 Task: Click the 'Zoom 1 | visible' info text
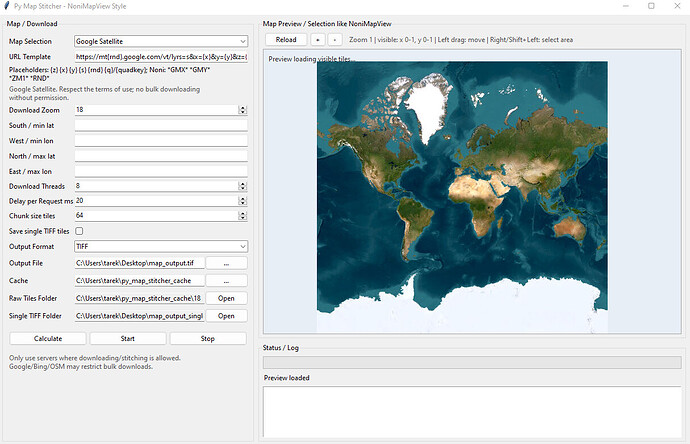pos(461,40)
